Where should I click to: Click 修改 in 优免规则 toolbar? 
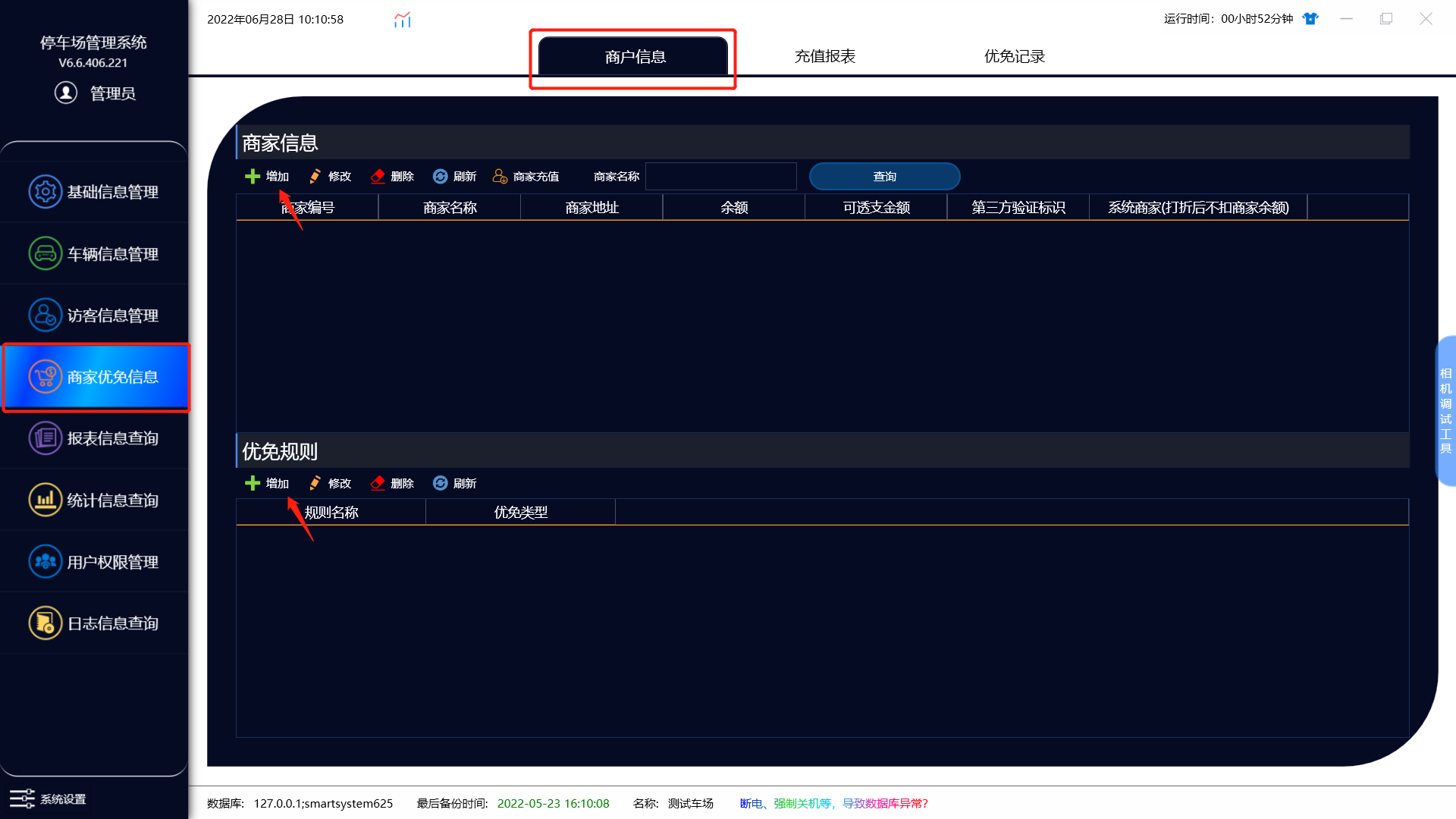[330, 483]
